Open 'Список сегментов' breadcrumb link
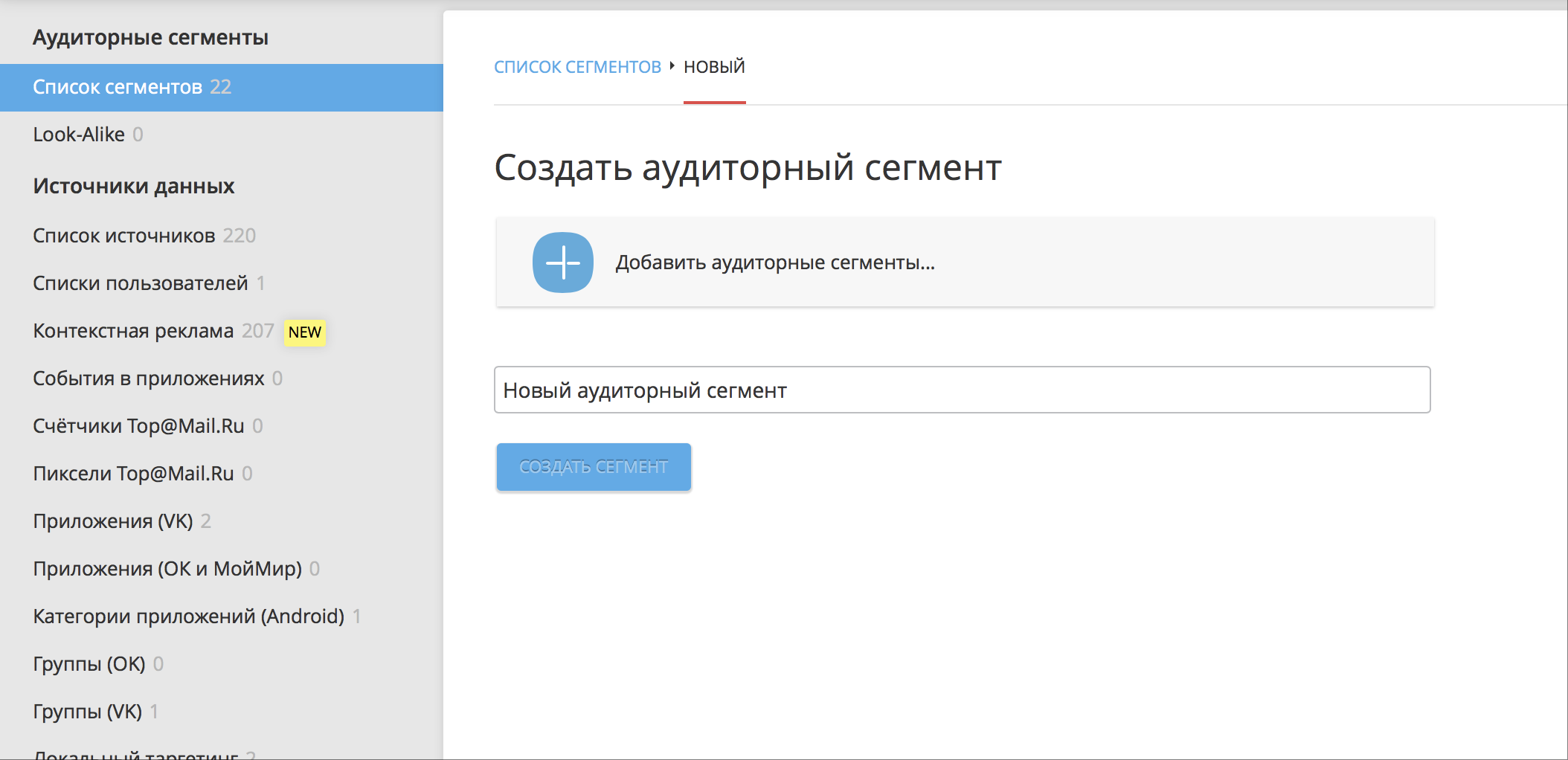 coord(577,67)
